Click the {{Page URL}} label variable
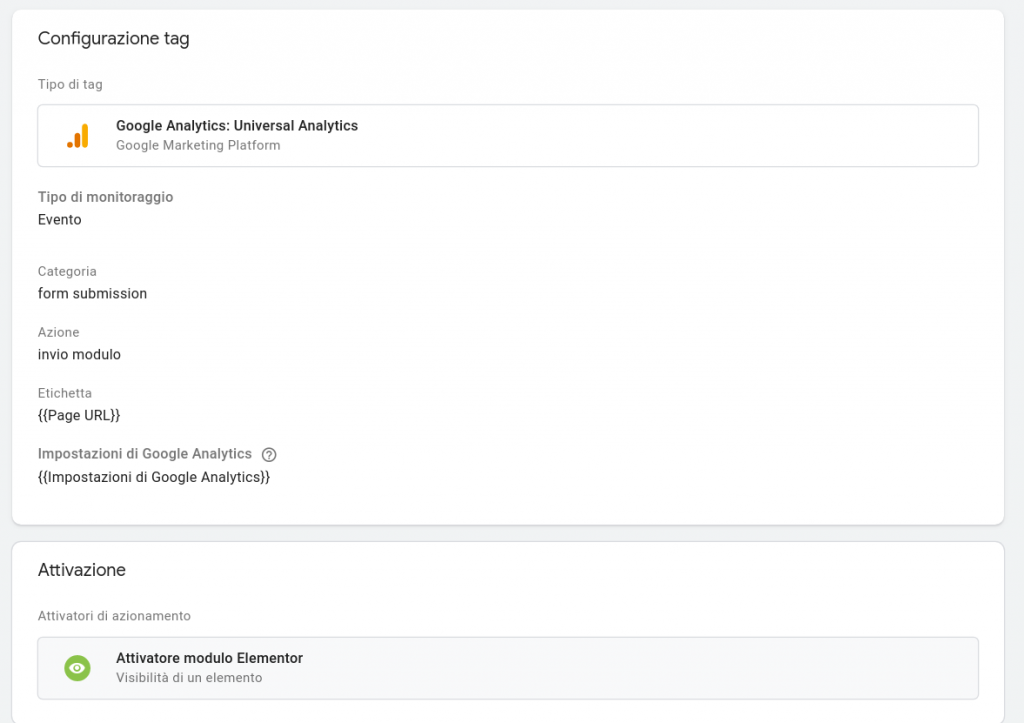 coord(79,415)
